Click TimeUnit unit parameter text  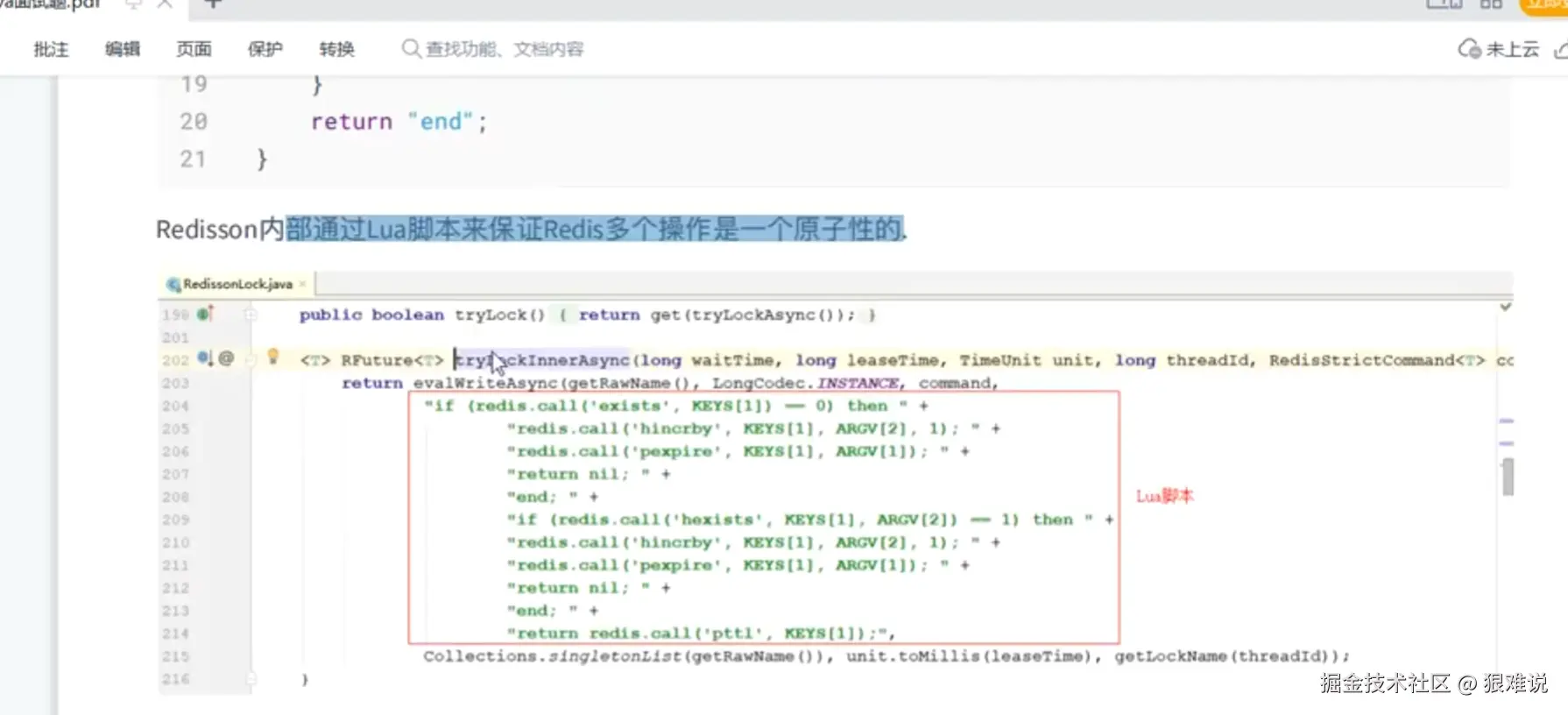1027,360
